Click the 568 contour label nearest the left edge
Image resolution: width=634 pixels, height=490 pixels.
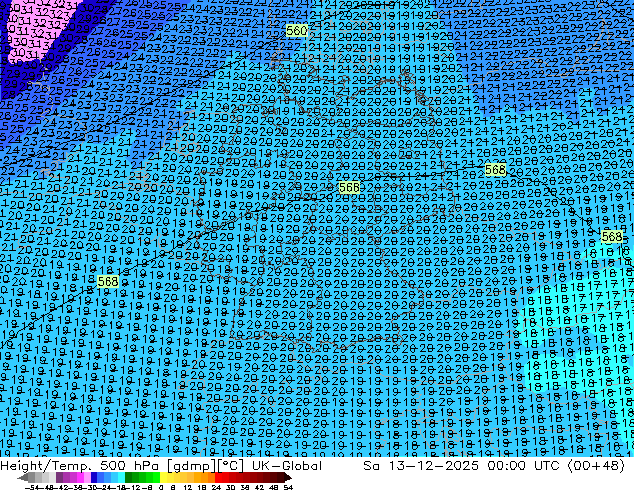point(108,281)
